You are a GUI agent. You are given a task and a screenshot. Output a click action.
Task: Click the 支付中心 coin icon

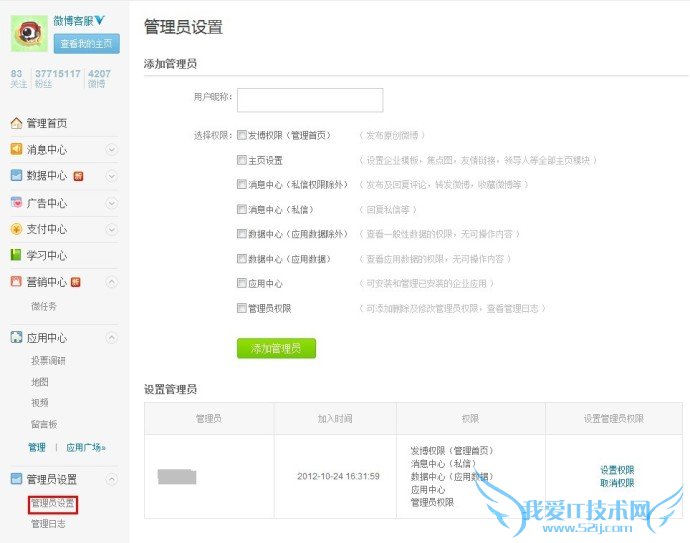[x=16, y=229]
